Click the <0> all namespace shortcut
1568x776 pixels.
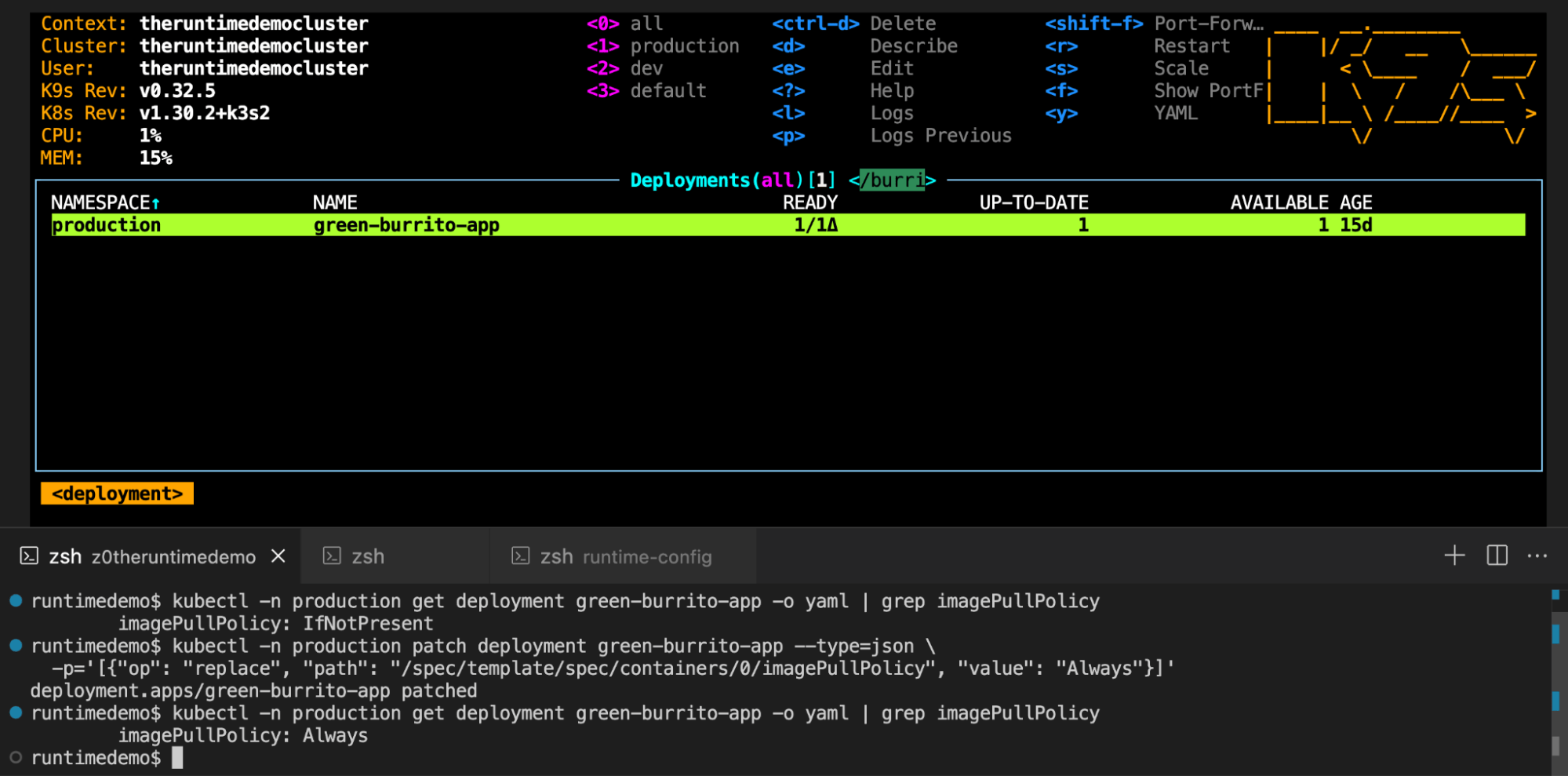(624, 24)
